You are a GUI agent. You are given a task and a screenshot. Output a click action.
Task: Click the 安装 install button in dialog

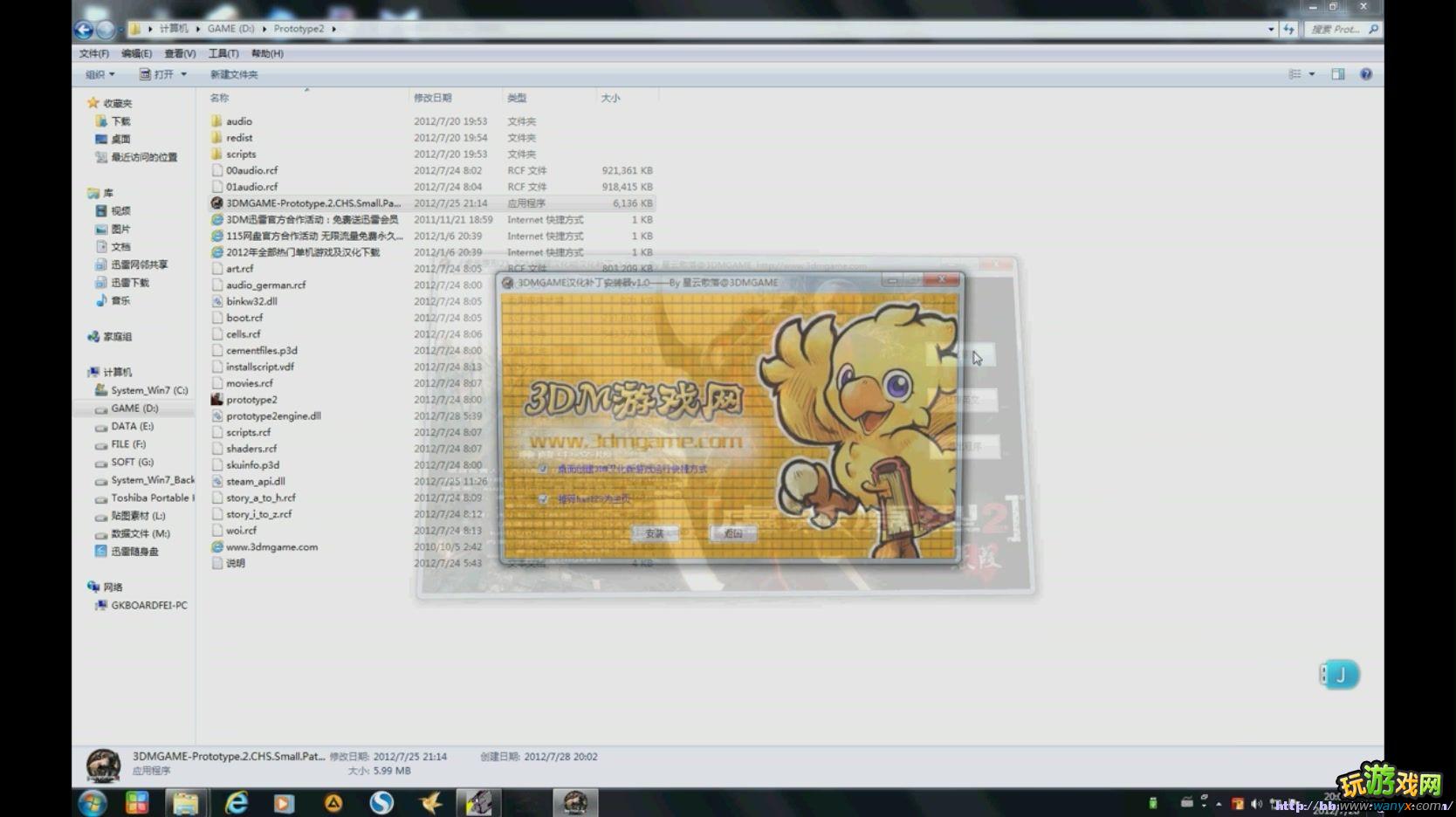click(x=655, y=533)
